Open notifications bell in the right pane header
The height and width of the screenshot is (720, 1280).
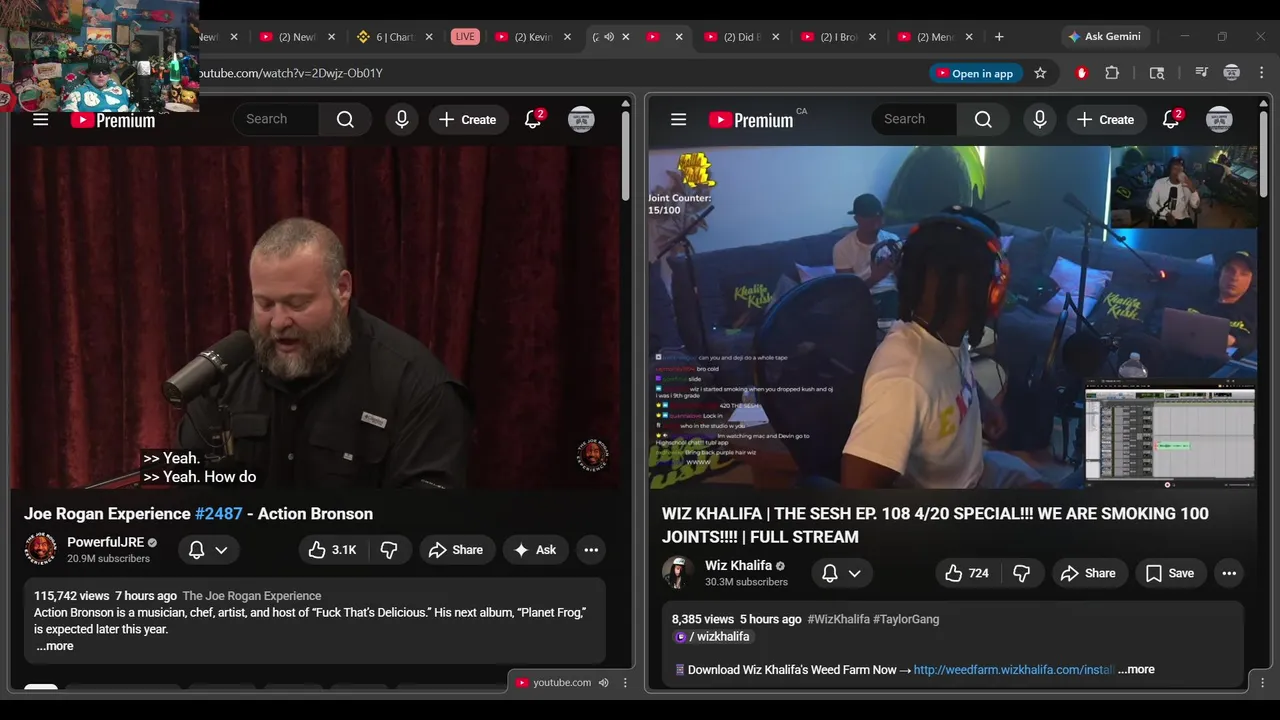[1172, 120]
